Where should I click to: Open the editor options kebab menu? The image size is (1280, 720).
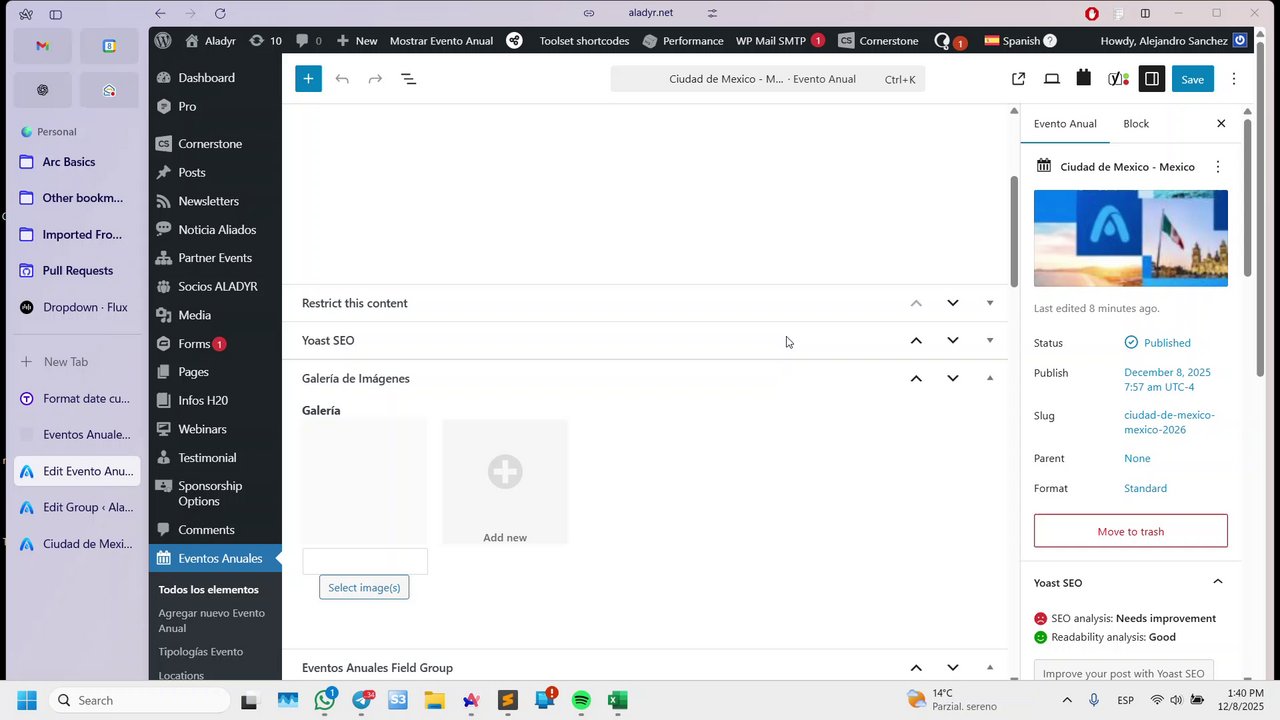pyautogui.click(x=1234, y=79)
